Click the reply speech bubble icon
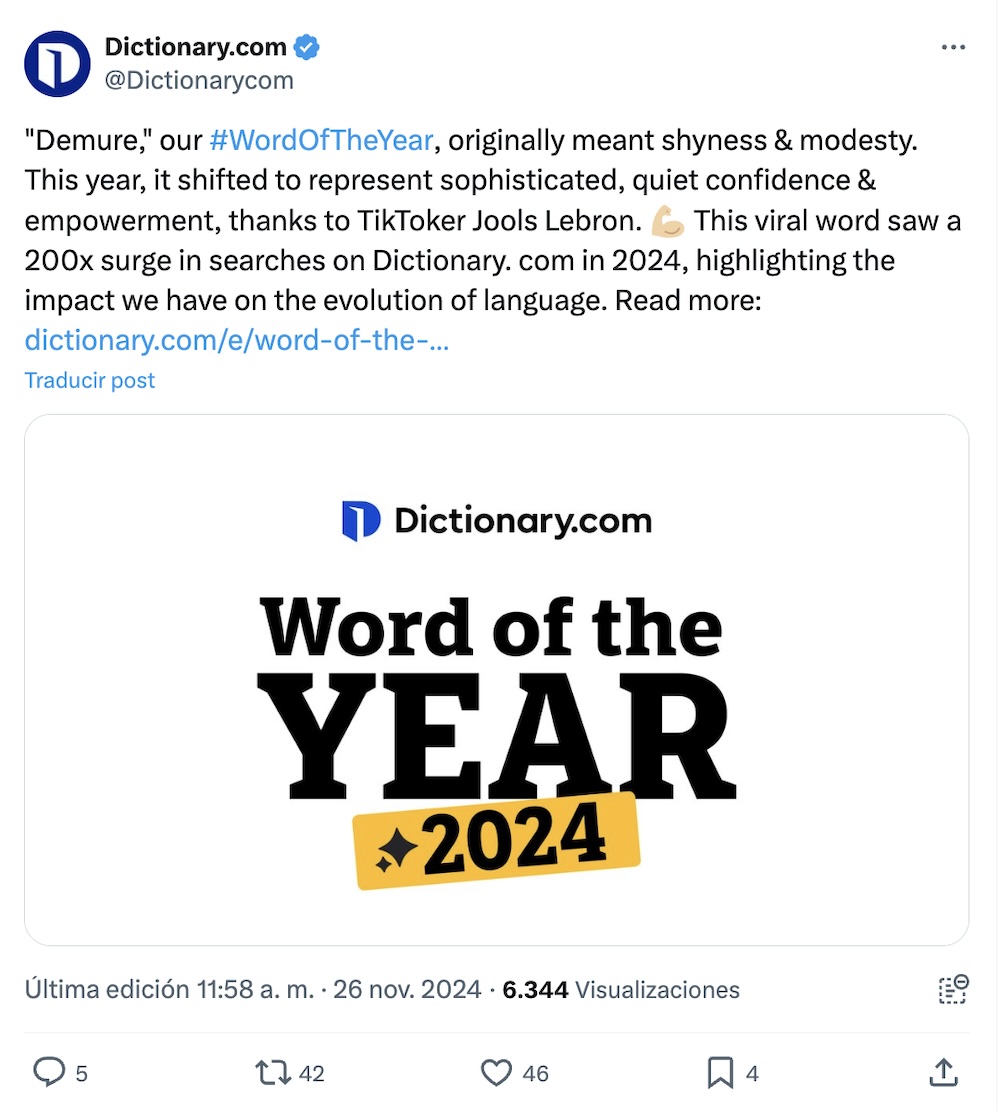Viewport: 1000px width, 1111px height. [x=49, y=1073]
